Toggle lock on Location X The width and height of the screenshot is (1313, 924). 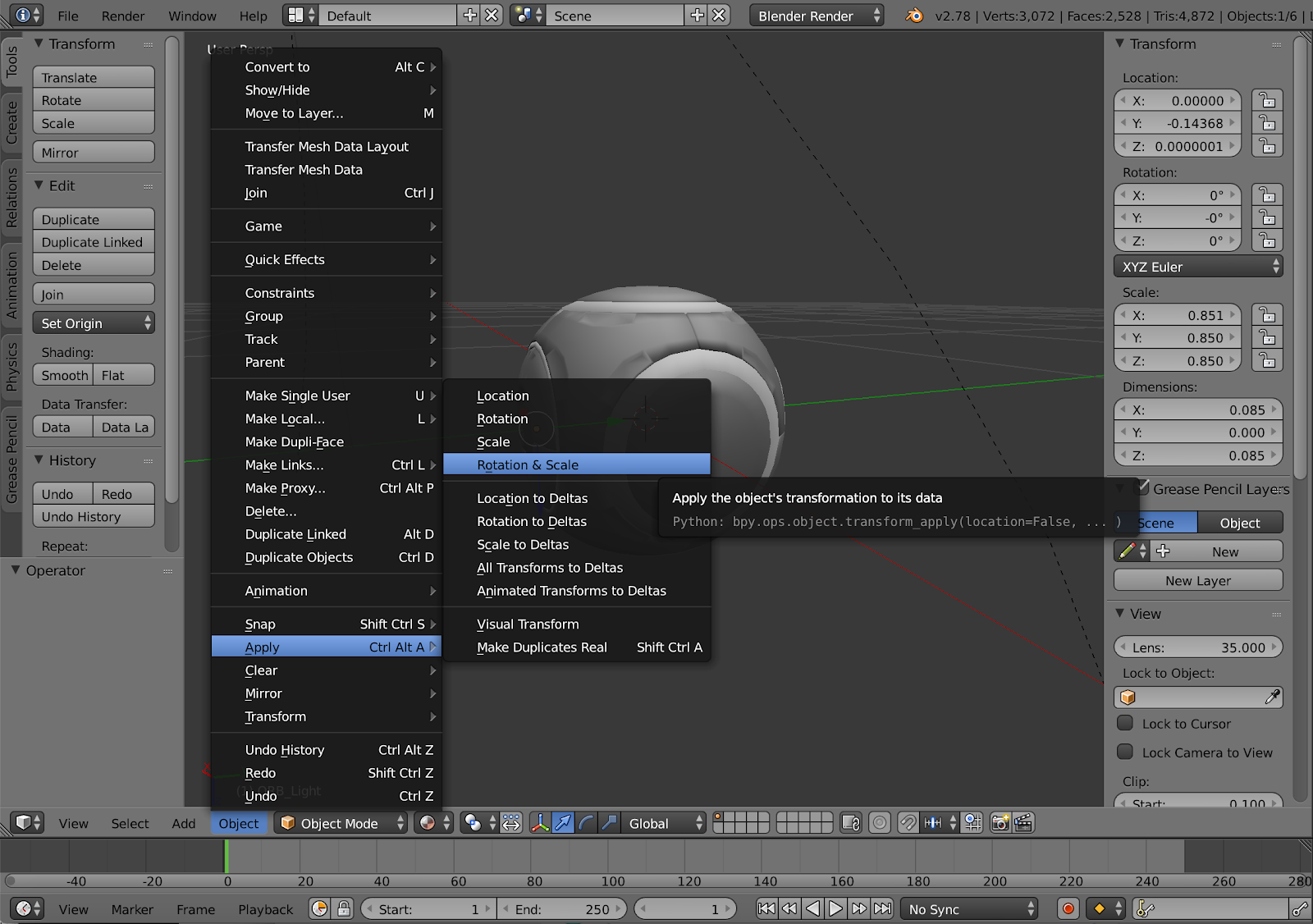click(1268, 100)
